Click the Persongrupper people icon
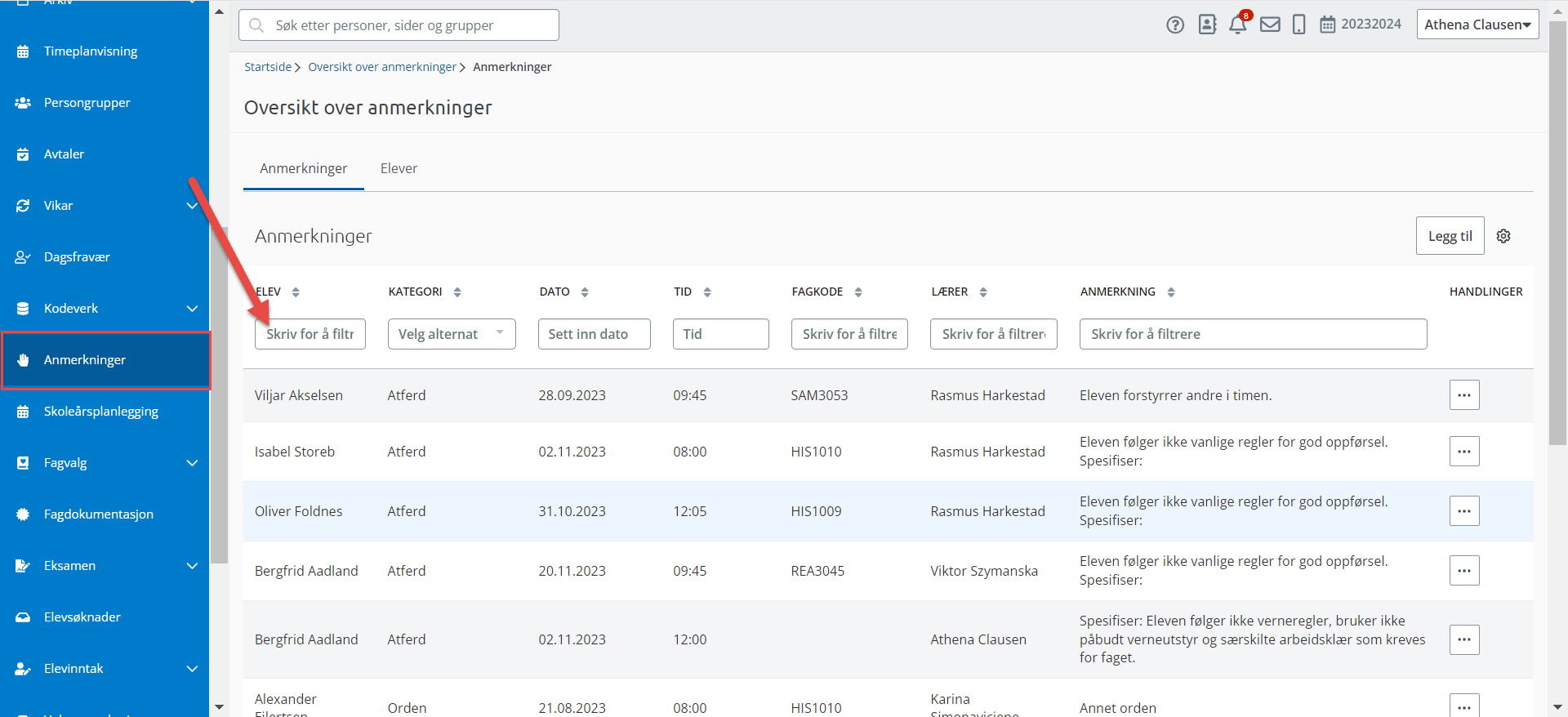The image size is (1568, 717). pyautogui.click(x=23, y=103)
